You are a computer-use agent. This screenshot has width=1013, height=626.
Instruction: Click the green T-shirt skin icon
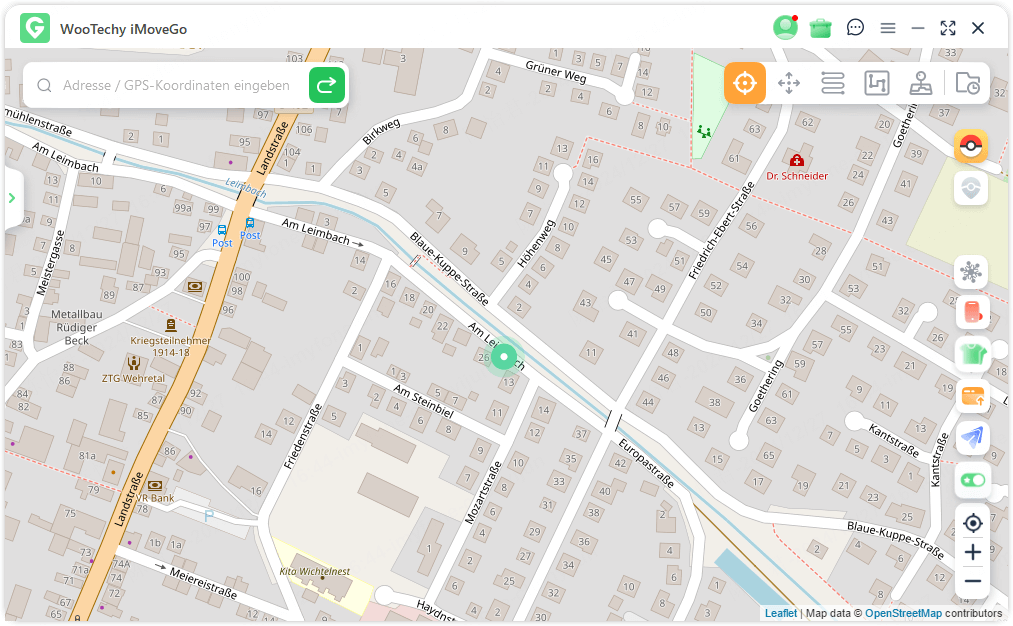click(970, 354)
